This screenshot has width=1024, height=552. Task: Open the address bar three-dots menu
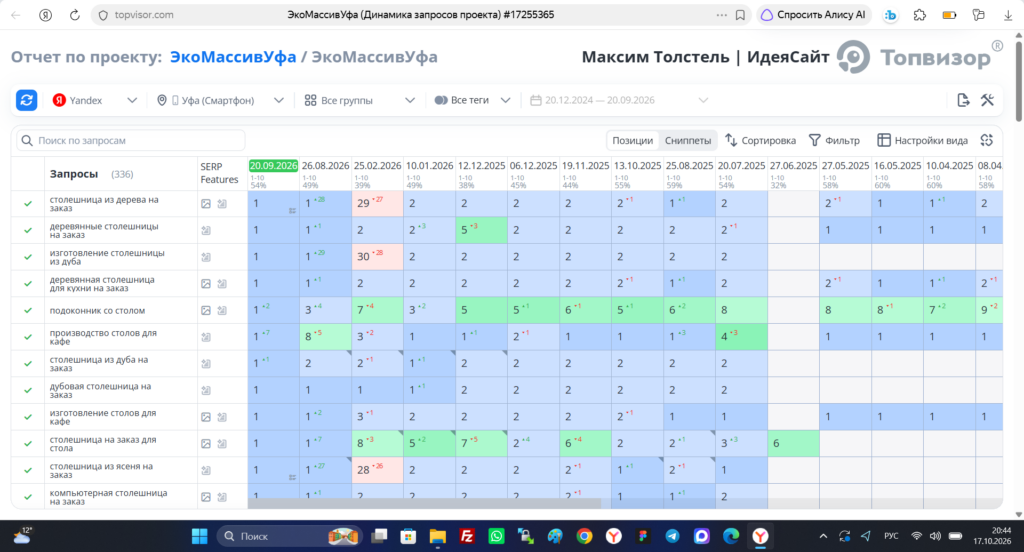[721, 14]
